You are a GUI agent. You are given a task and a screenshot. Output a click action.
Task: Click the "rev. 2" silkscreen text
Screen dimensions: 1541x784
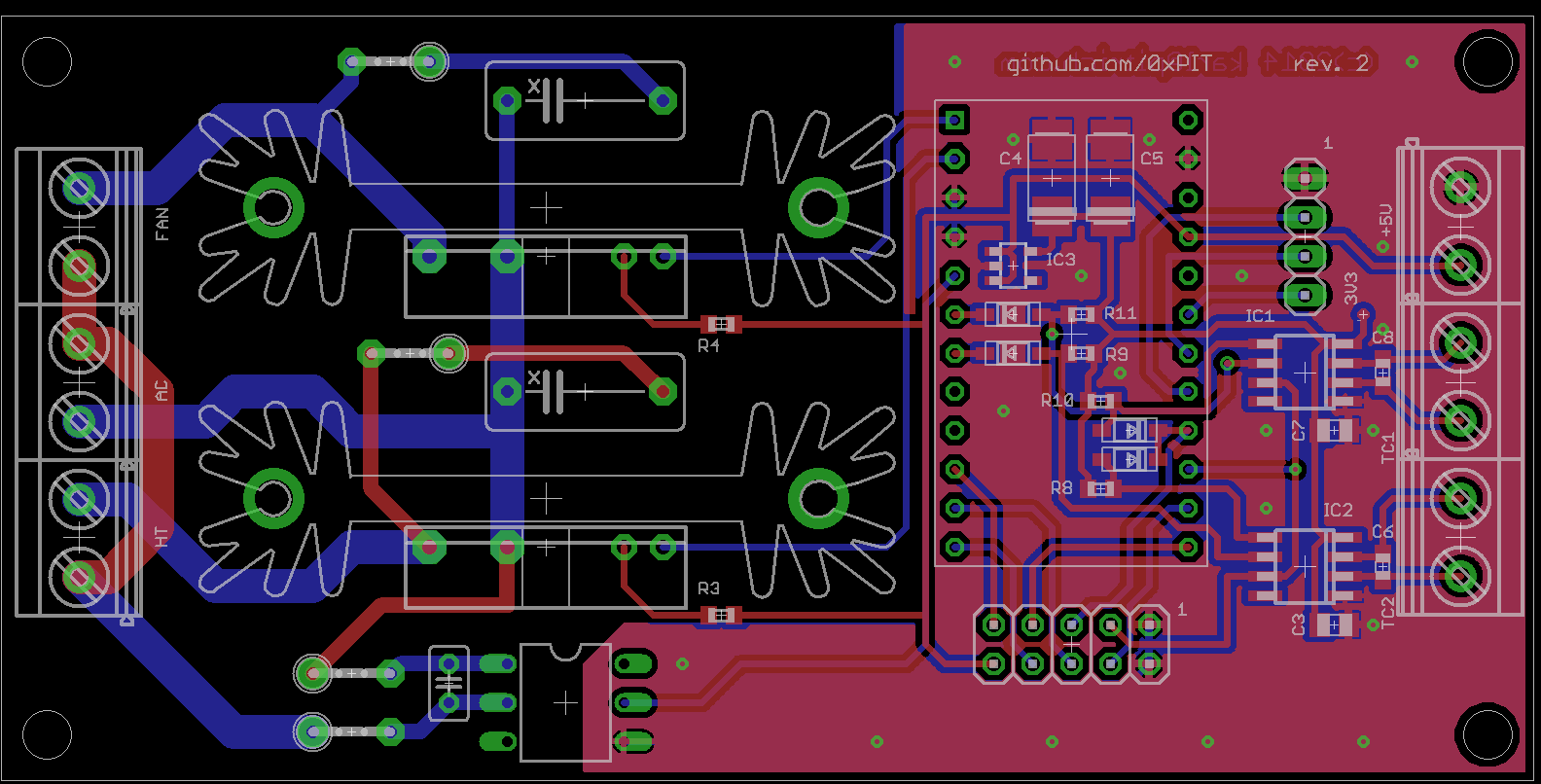point(1330,64)
